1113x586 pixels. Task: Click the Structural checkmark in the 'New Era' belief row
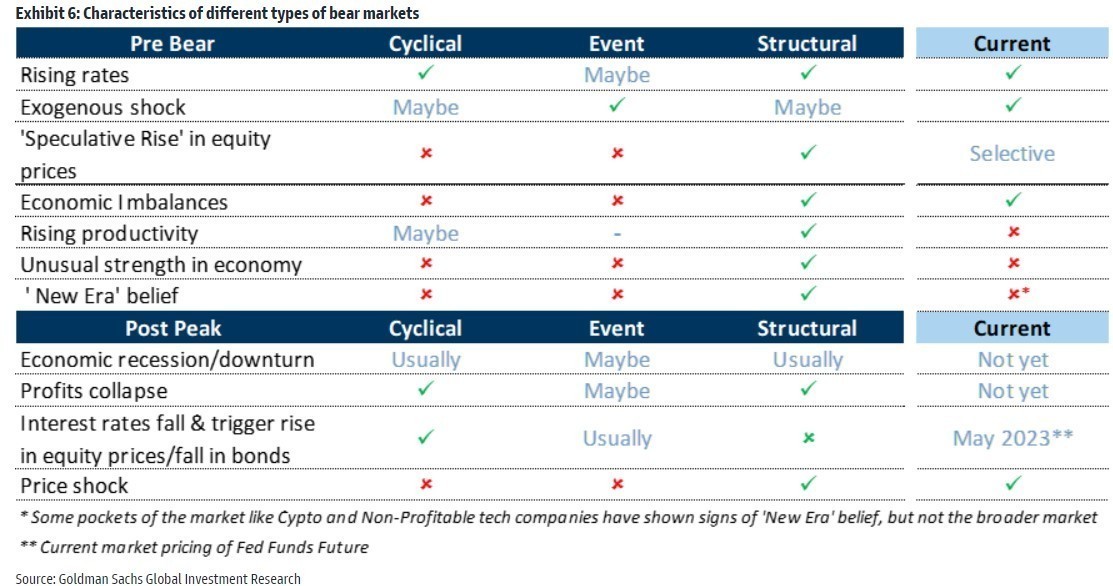tap(808, 293)
